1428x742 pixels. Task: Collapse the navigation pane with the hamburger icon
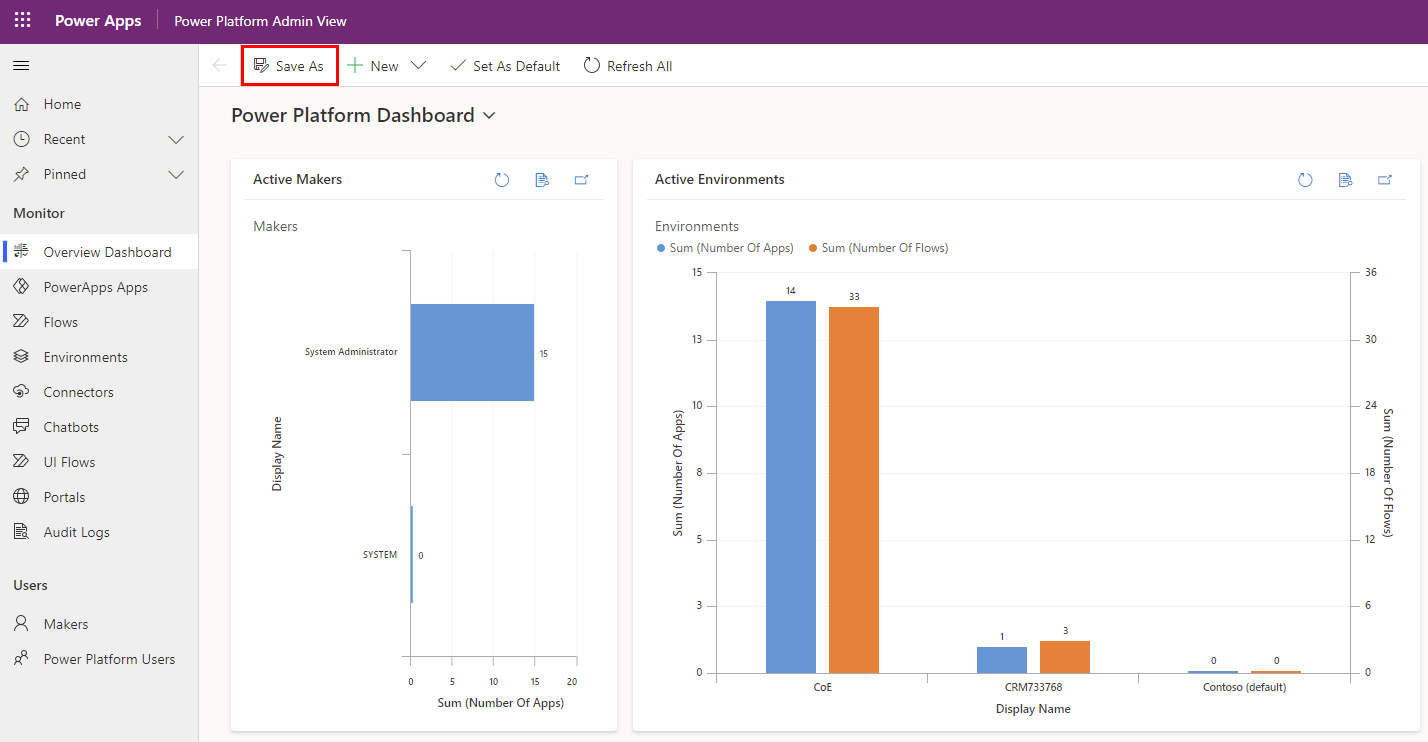[20, 66]
